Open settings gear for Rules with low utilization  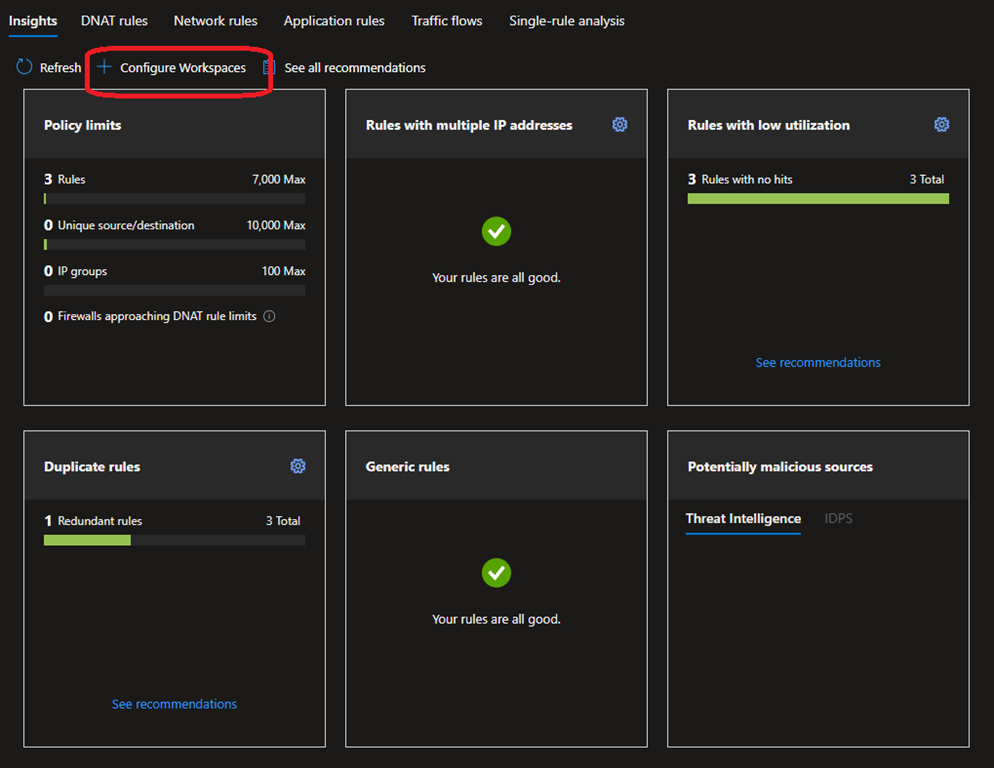point(941,125)
